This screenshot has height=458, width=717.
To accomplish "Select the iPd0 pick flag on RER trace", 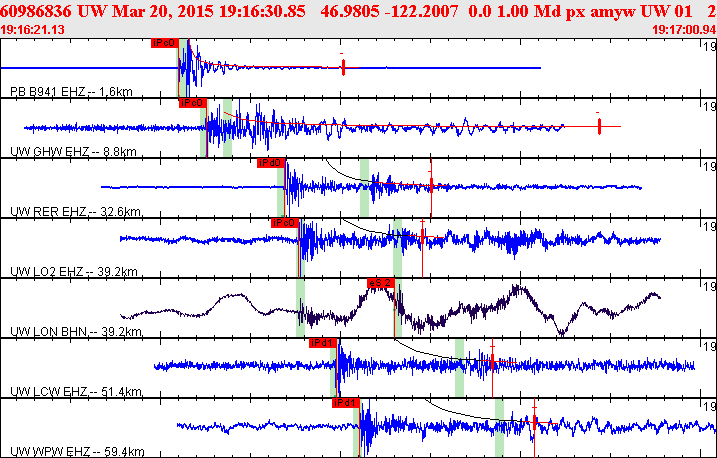I will click(x=271, y=163).
